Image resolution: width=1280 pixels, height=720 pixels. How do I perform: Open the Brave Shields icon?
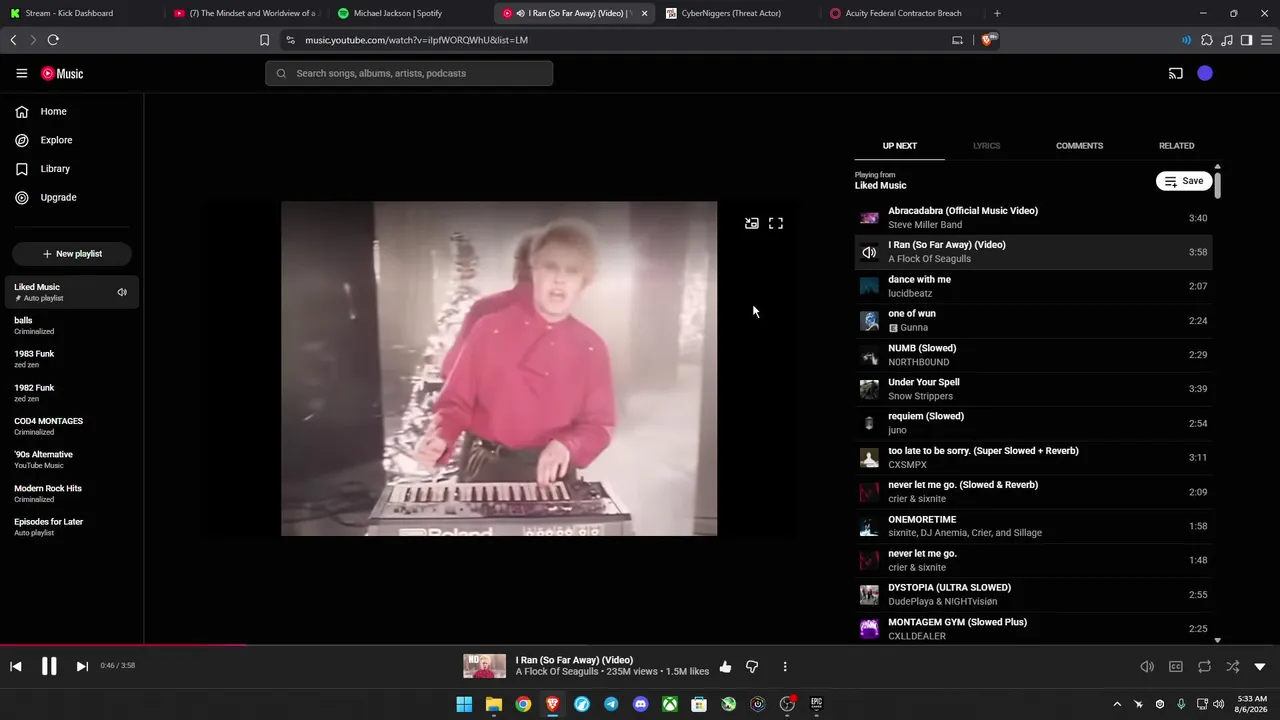point(990,40)
